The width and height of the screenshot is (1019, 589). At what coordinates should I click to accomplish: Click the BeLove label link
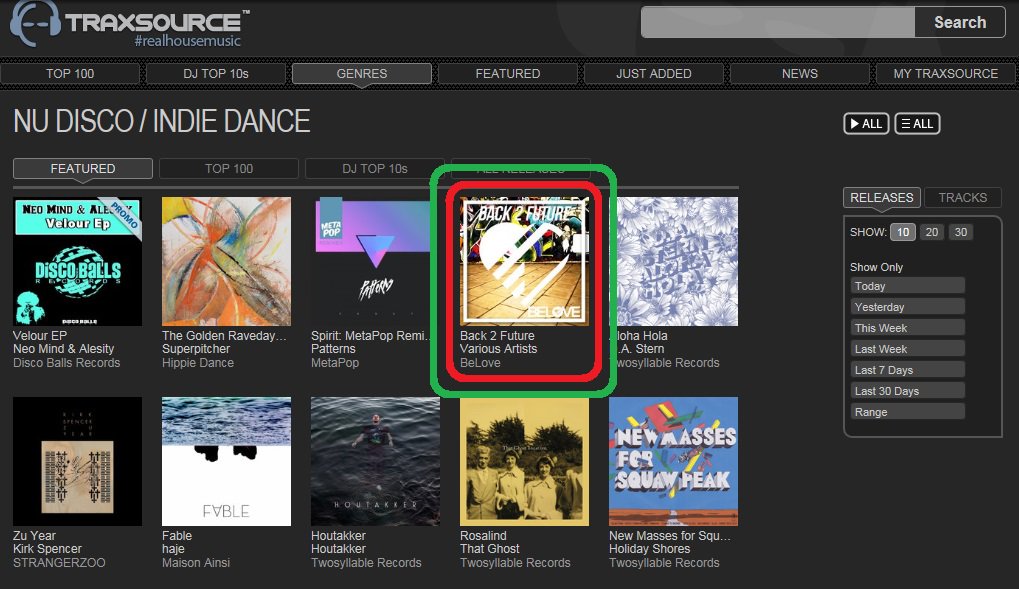click(x=480, y=363)
